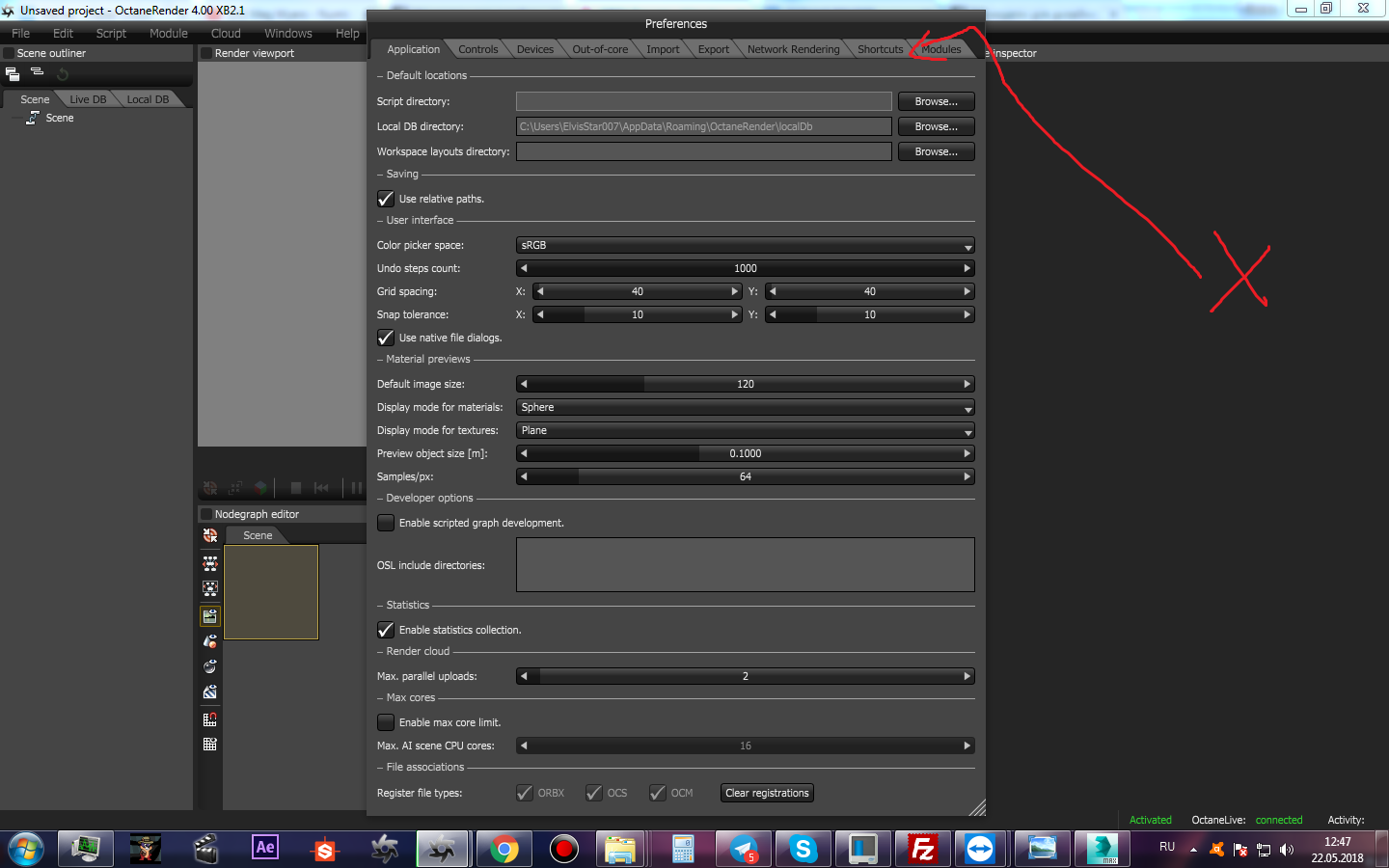
Task: Click the refresh icon in Scene outliner toolbar
Action: pyautogui.click(x=63, y=73)
